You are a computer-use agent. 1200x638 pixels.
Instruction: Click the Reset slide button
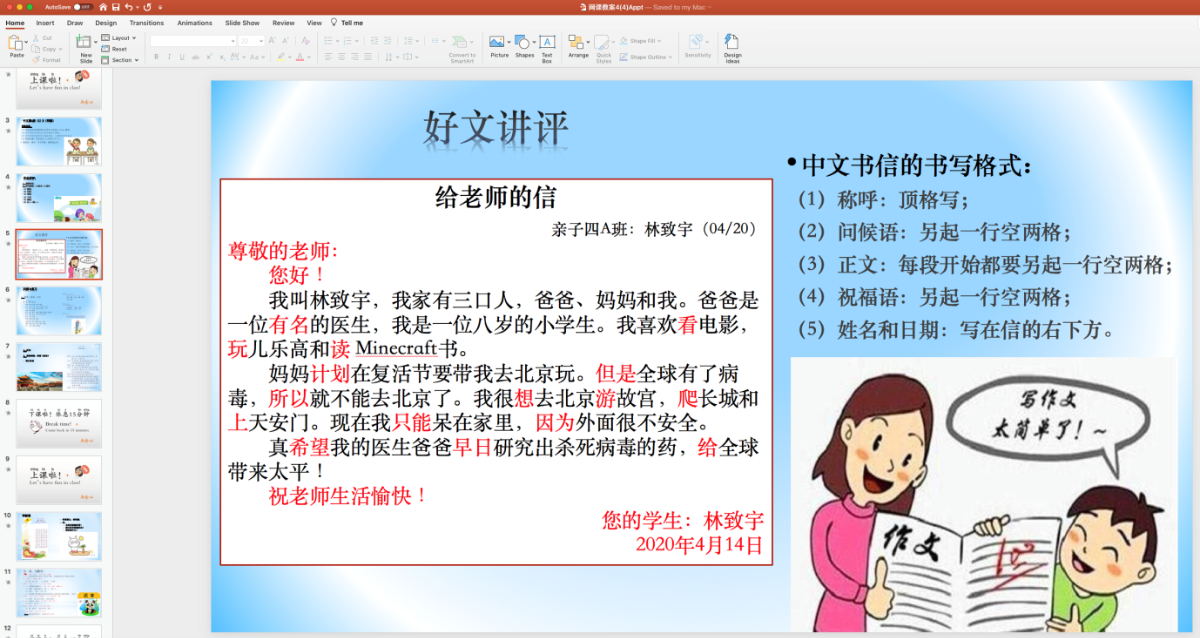118,49
